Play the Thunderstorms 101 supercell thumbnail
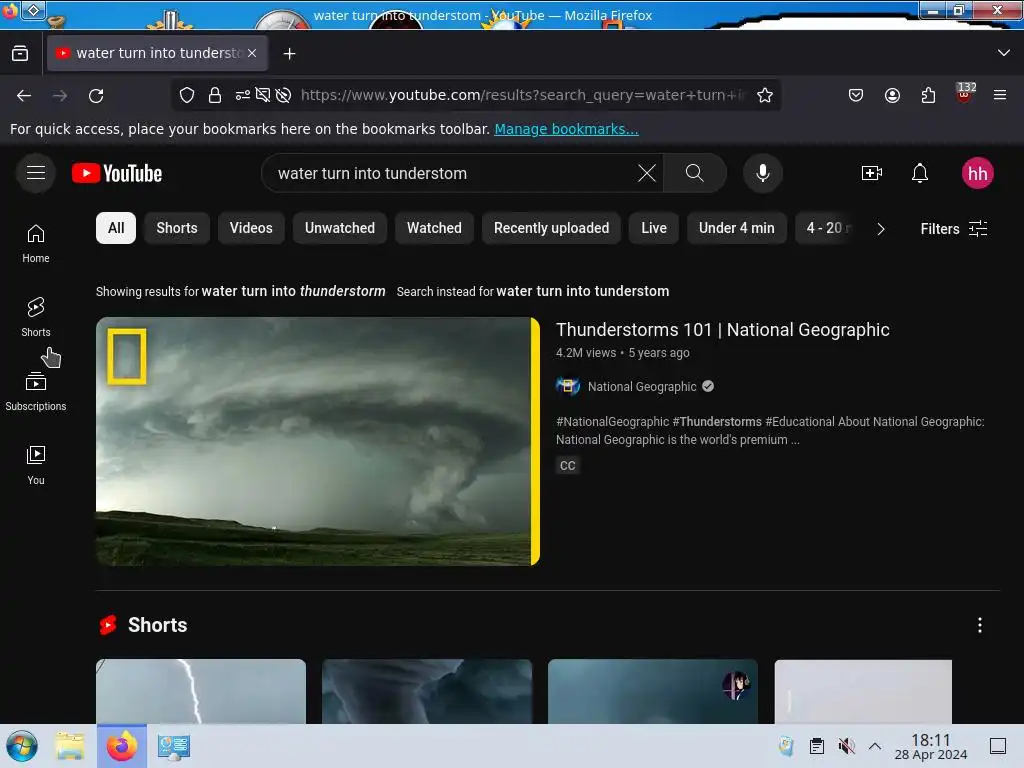Viewport: 1024px width, 768px height. (x=317, y=441)
